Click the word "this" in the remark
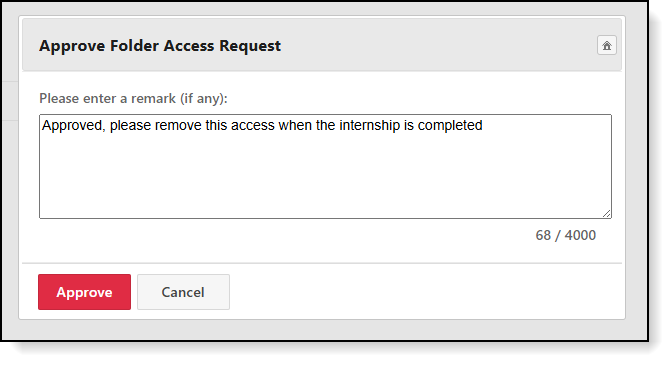This screenshot has height=365, width=672. point(216,126)
